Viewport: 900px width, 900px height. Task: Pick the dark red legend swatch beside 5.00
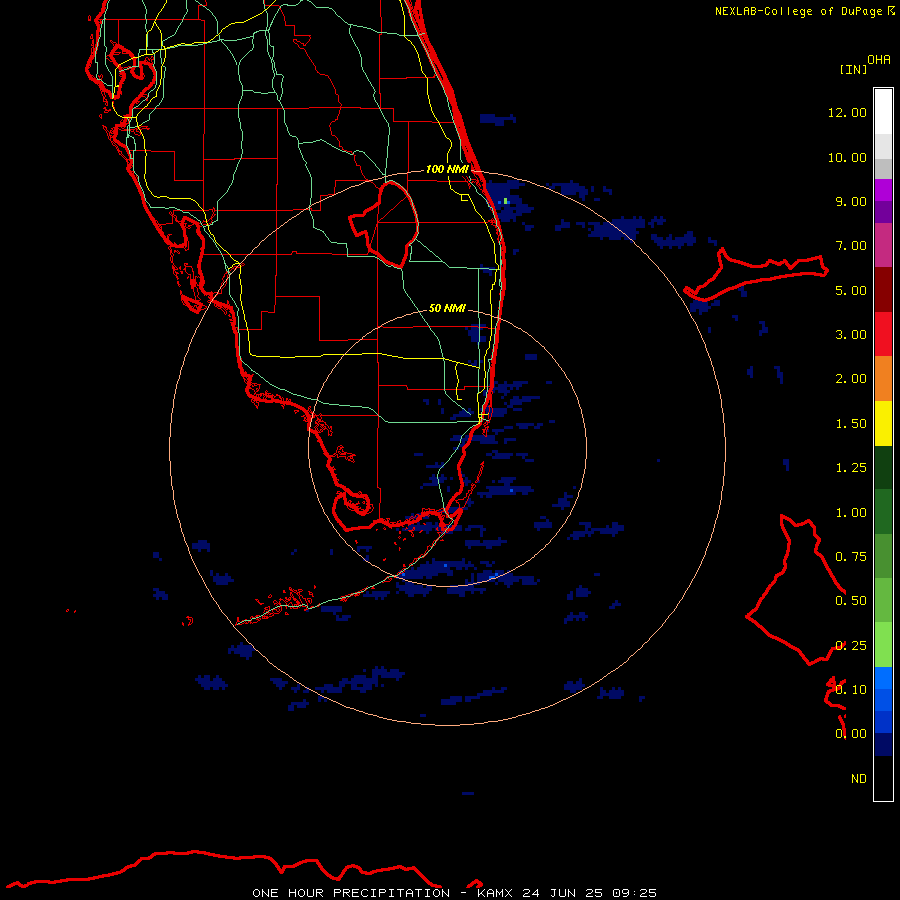[x=883, y=290]
